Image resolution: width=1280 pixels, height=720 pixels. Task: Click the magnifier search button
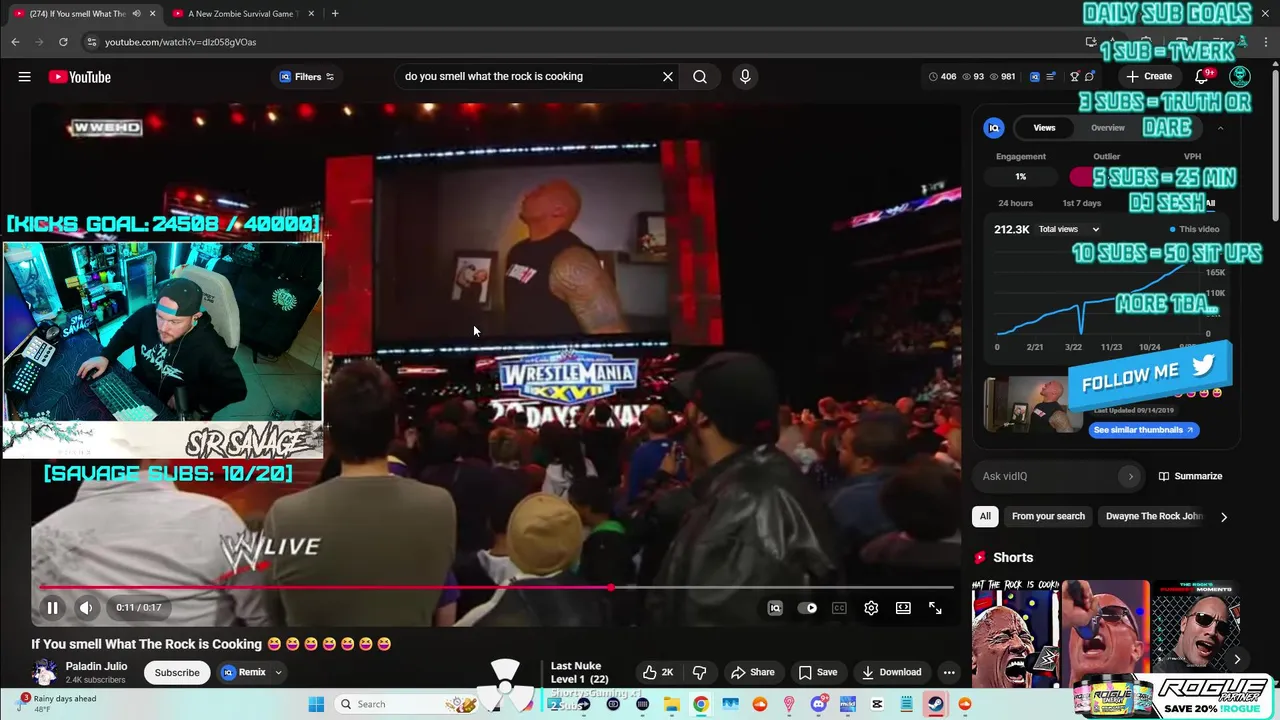tap(700, 77)
